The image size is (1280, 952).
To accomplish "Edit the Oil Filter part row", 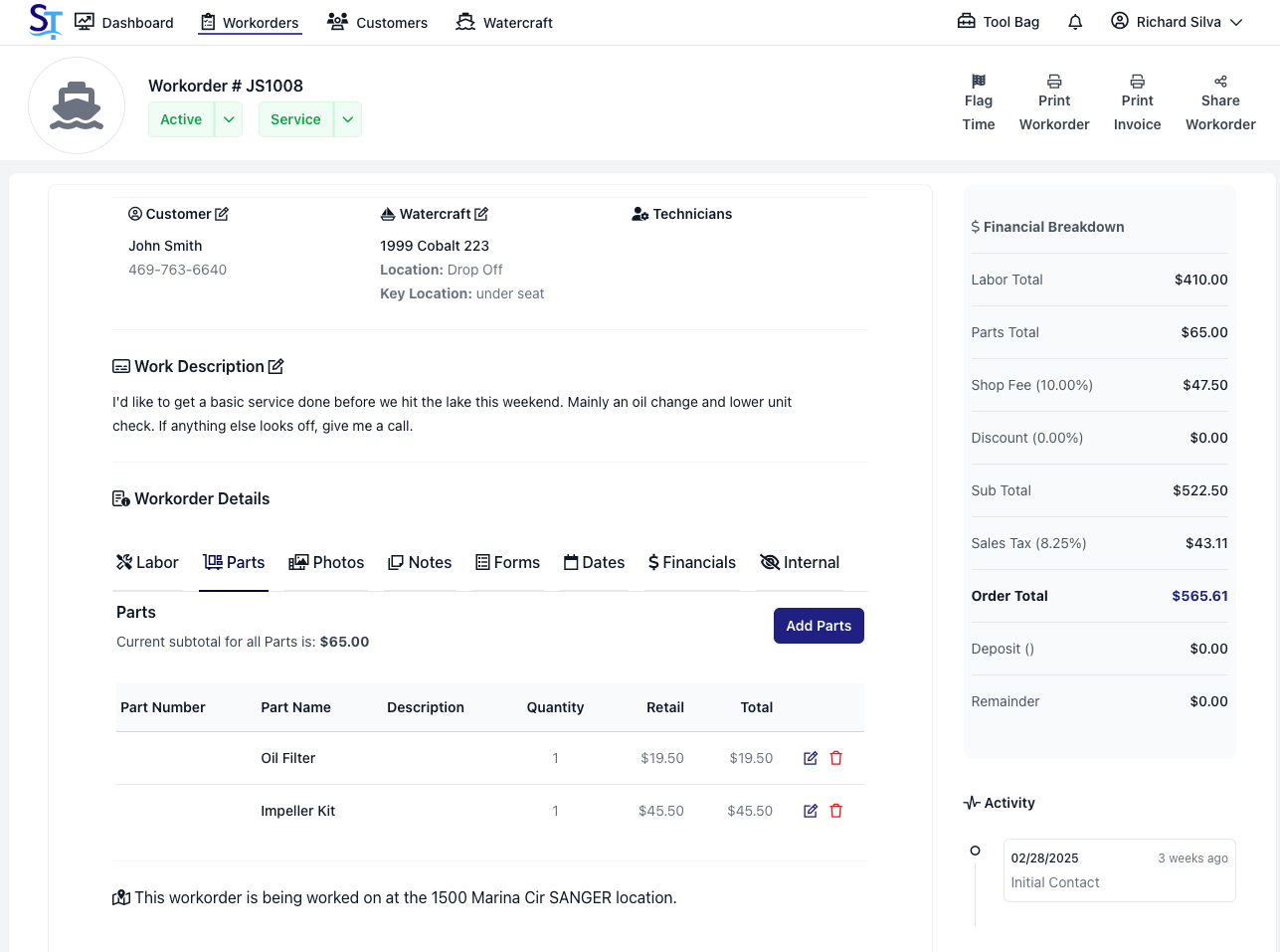I will pos(811,758).
